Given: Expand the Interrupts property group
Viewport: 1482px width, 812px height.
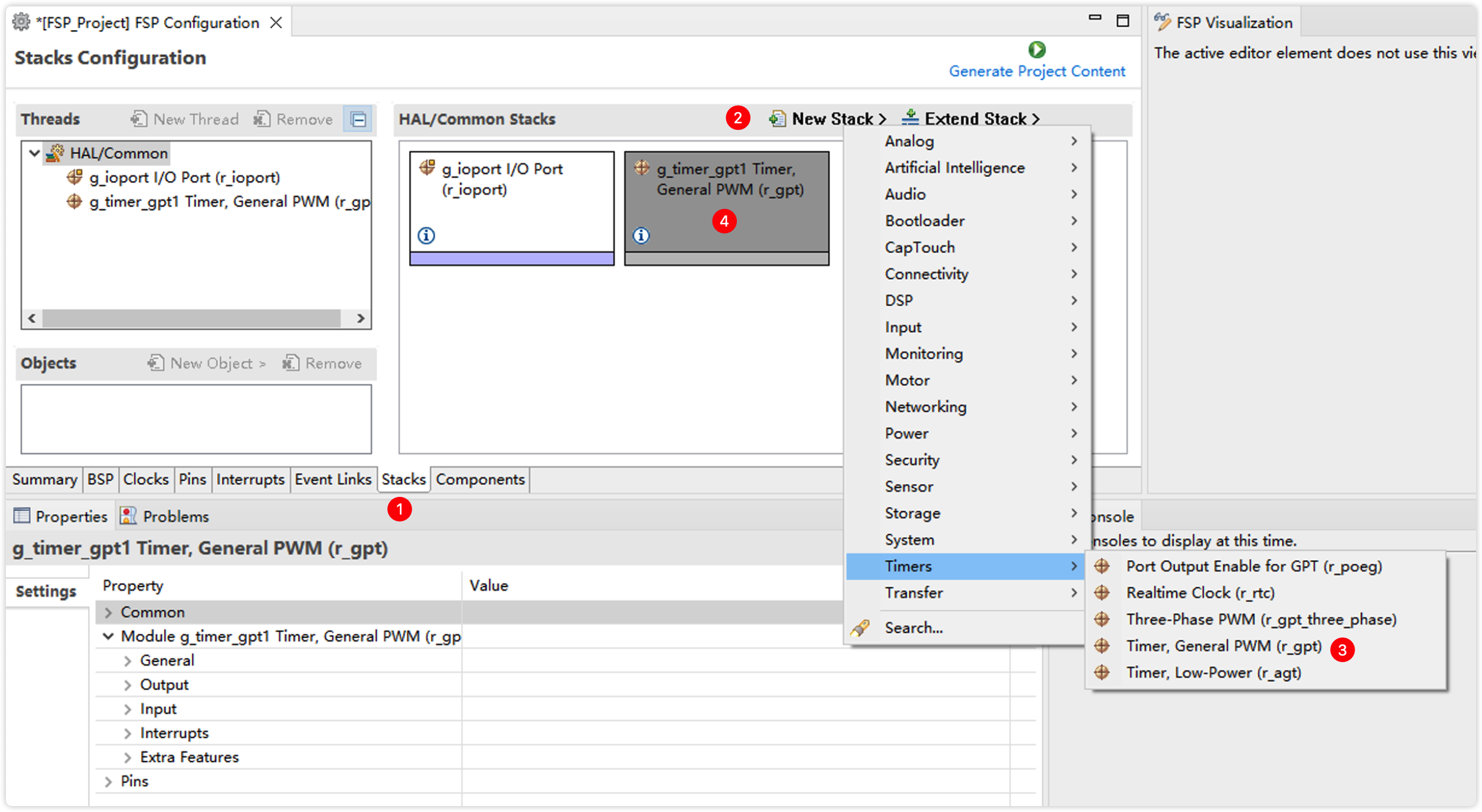Looking at the screenshot, I should [x=127, y=734].
